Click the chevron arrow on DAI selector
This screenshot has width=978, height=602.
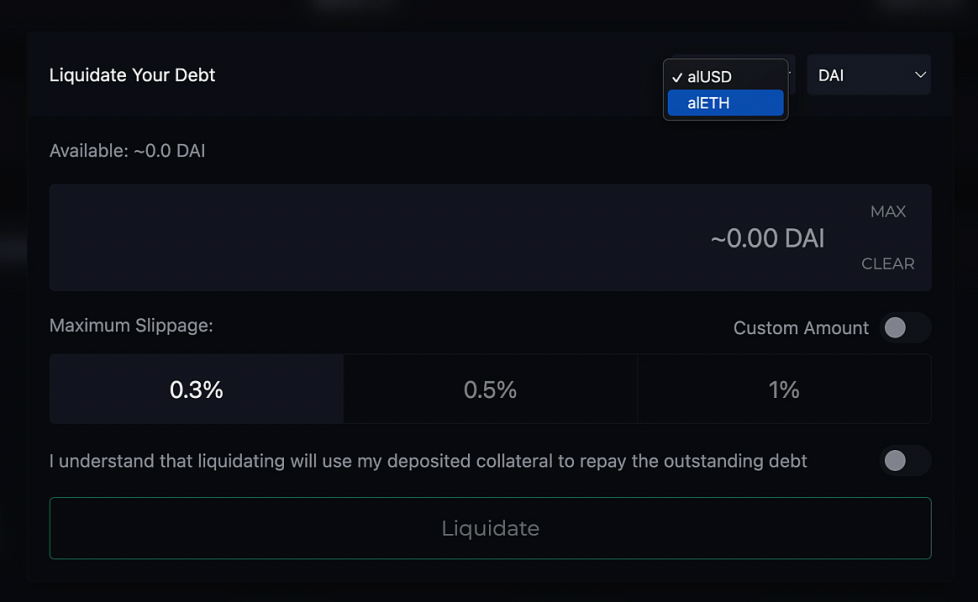[x=920, y=75]
